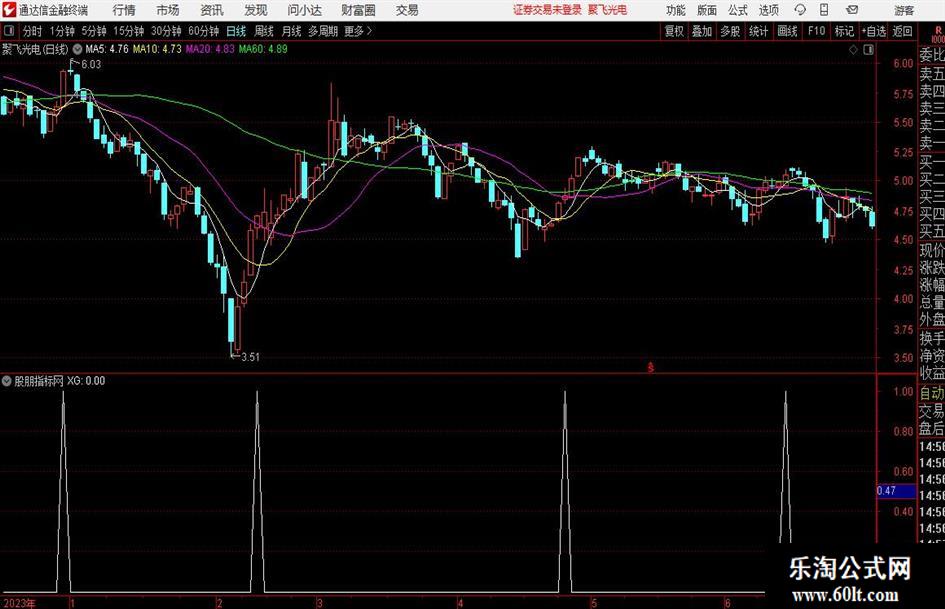Switch to the 15分钟 period tab

pos(128,31)
